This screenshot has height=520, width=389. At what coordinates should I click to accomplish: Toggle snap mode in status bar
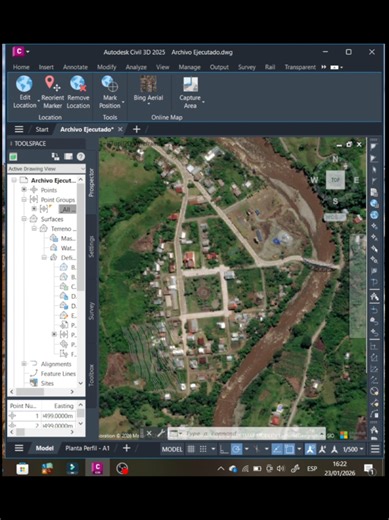click(x=203, y=449)
